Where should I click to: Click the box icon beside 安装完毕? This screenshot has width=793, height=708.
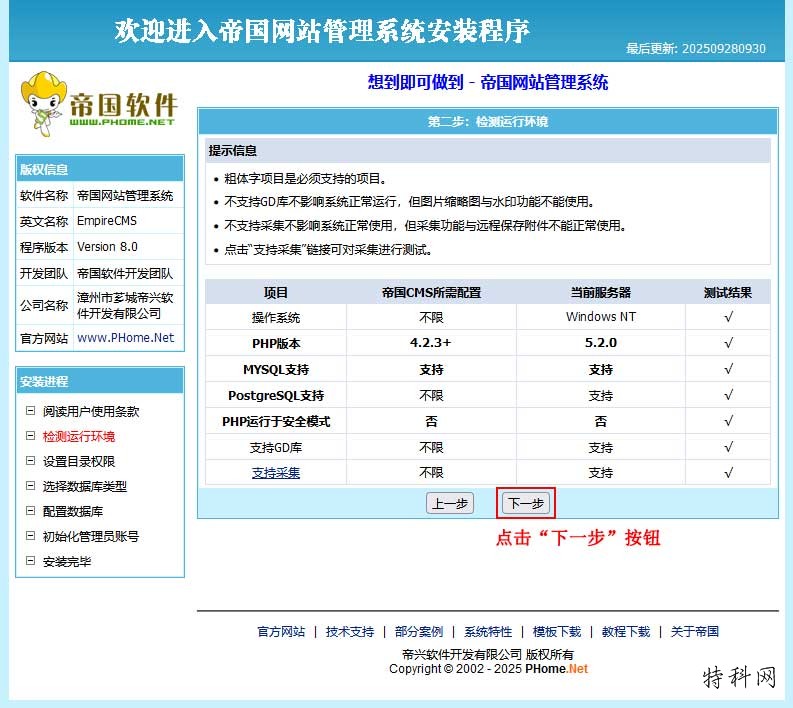(x=30, y=560)
